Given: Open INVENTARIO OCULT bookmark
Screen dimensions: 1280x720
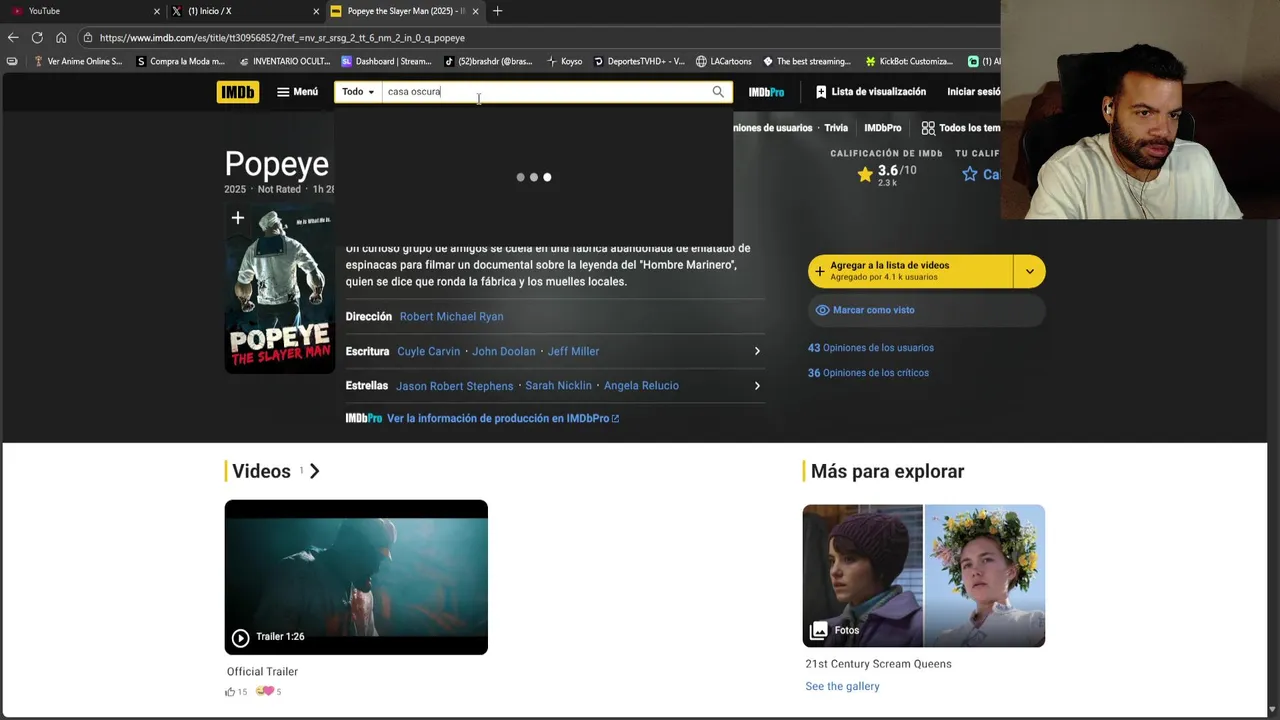Looking at the screenshot, I should [x=285, y=62].
